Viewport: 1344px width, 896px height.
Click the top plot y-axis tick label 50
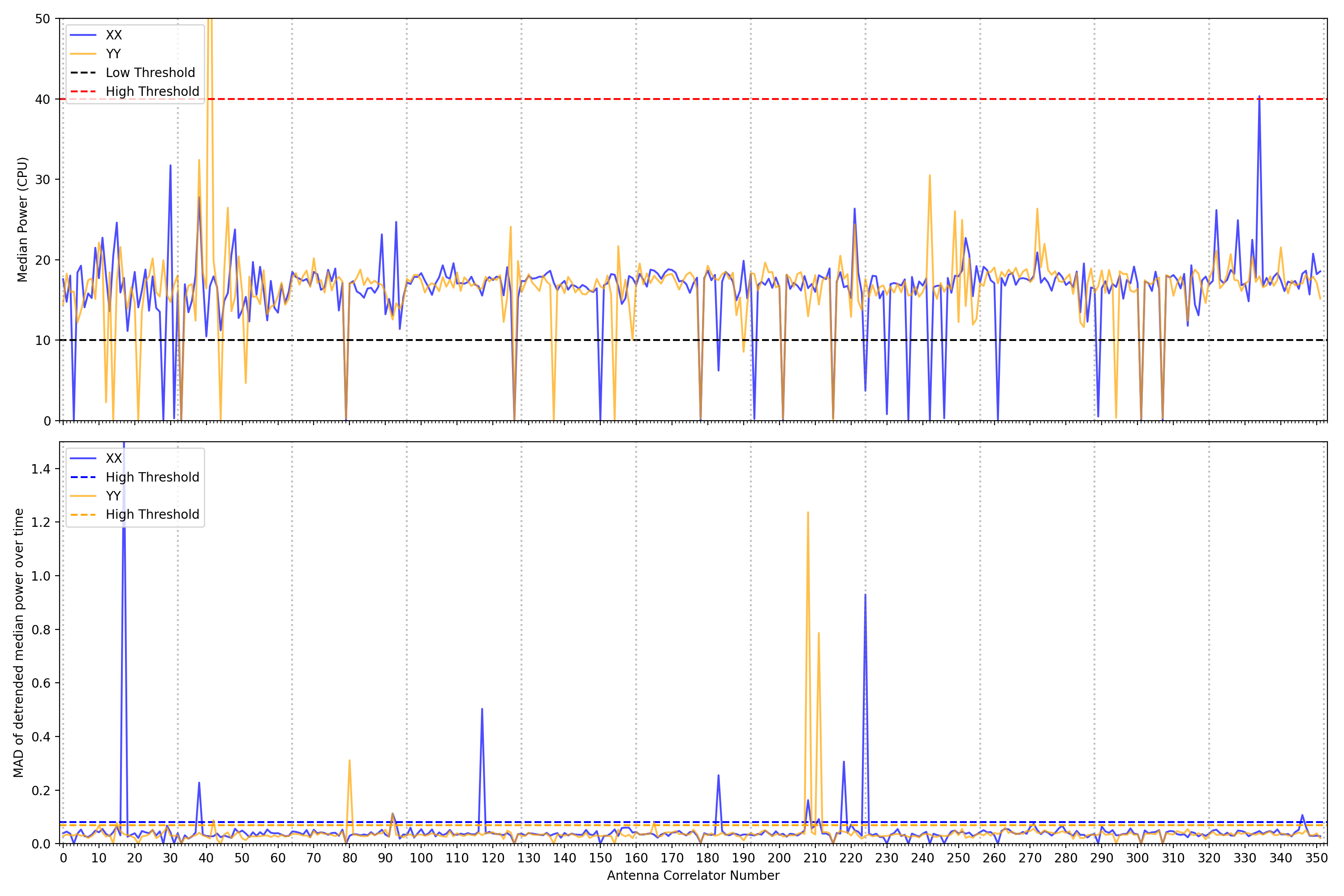pyautogui.click(x=42, y=19)
